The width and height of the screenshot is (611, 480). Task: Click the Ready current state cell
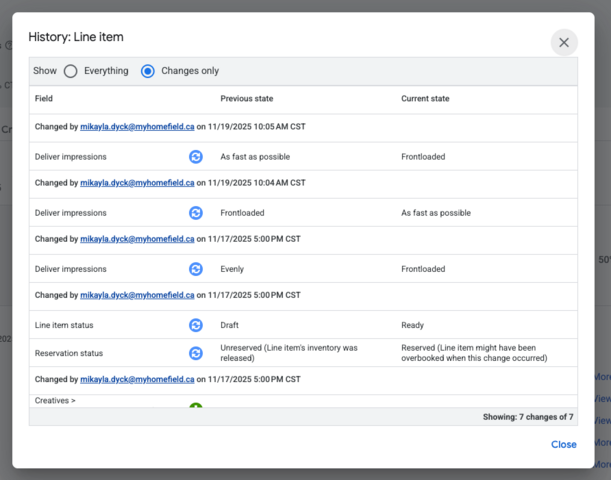coord(412,325)
